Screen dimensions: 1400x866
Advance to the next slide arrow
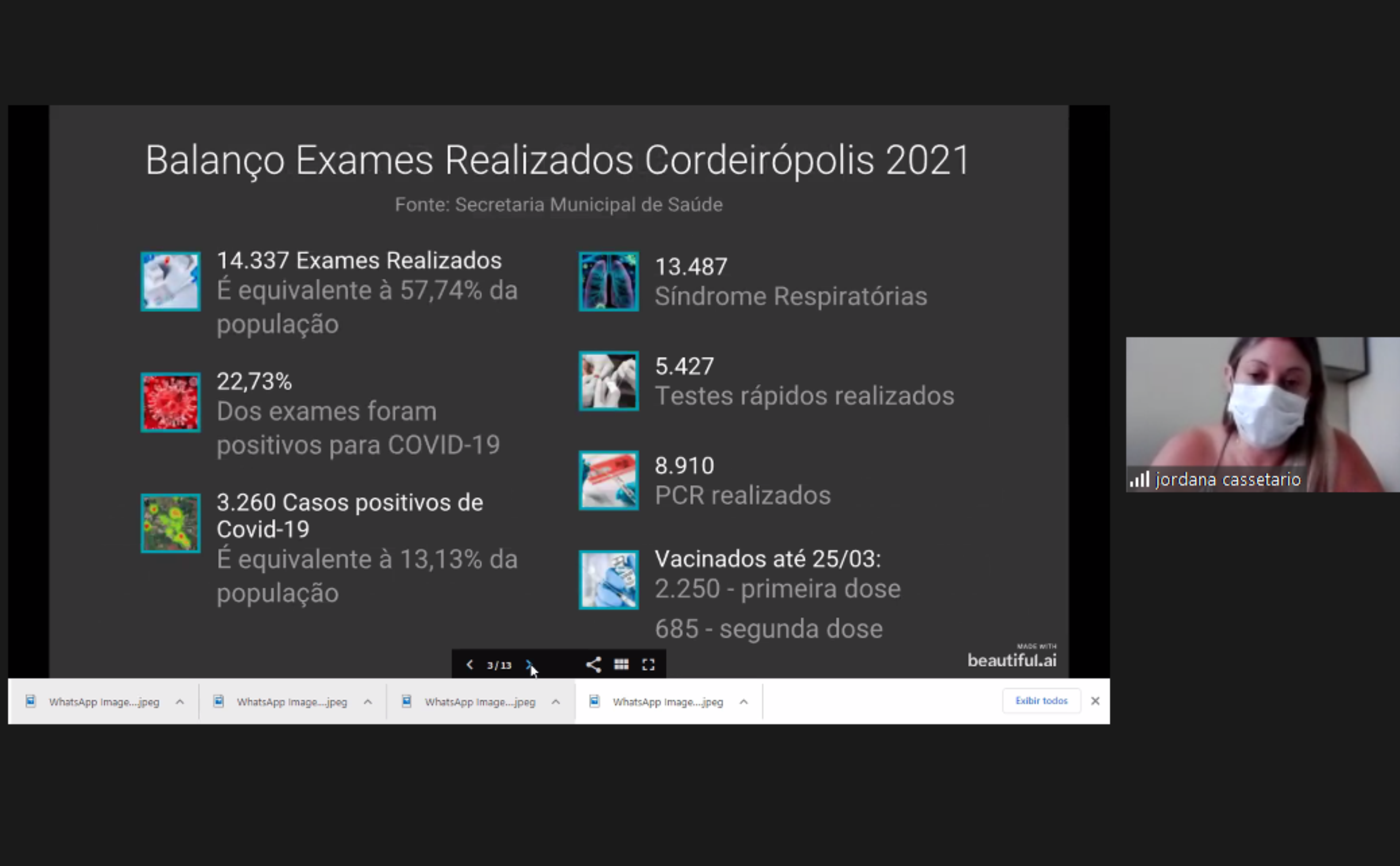tap(528, 664)
